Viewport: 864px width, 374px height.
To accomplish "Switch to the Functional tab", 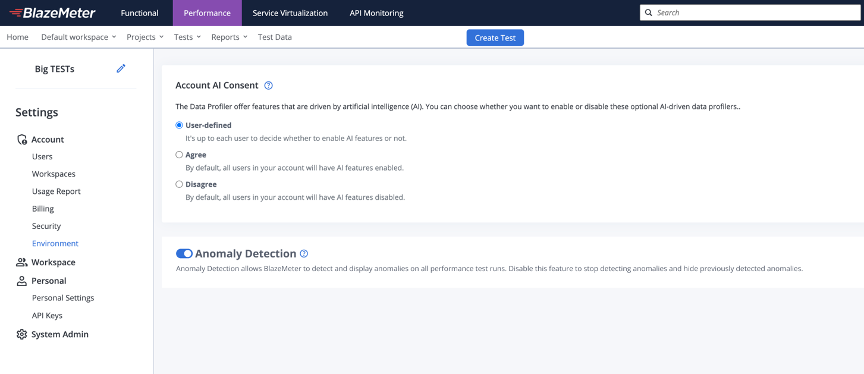I will (139, 13).
